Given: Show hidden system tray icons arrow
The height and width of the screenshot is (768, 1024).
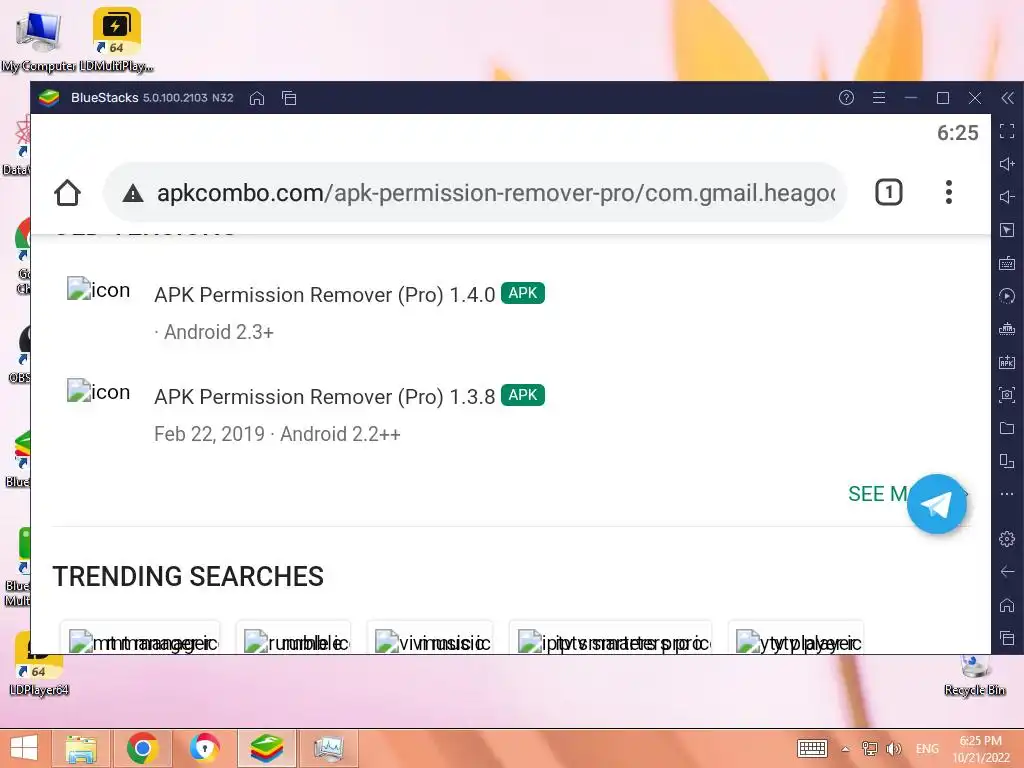Looking at the screenshot, I should (845, 749).
